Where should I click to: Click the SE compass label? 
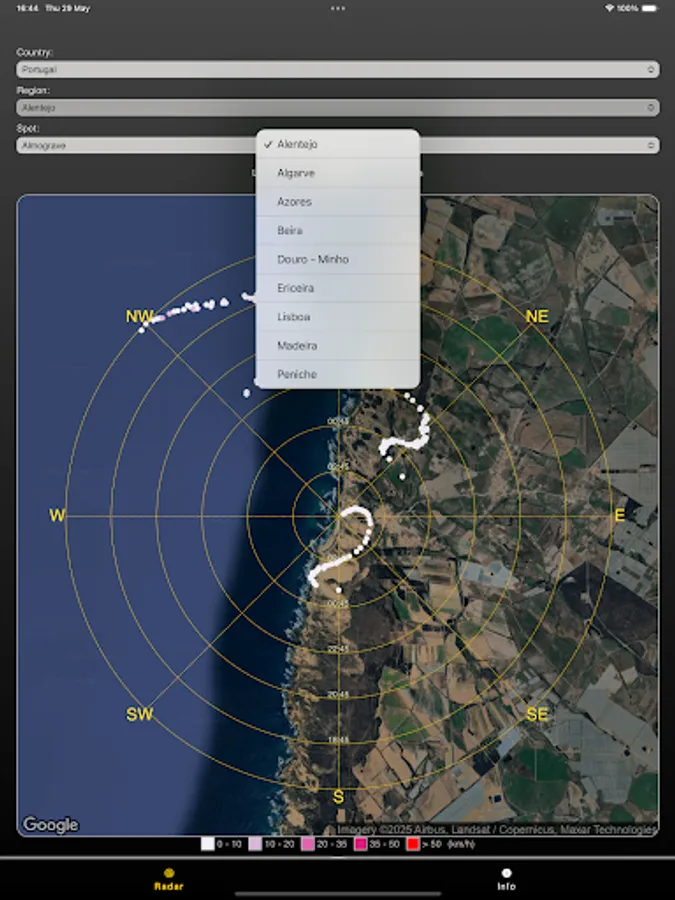[x=537, y=715]
